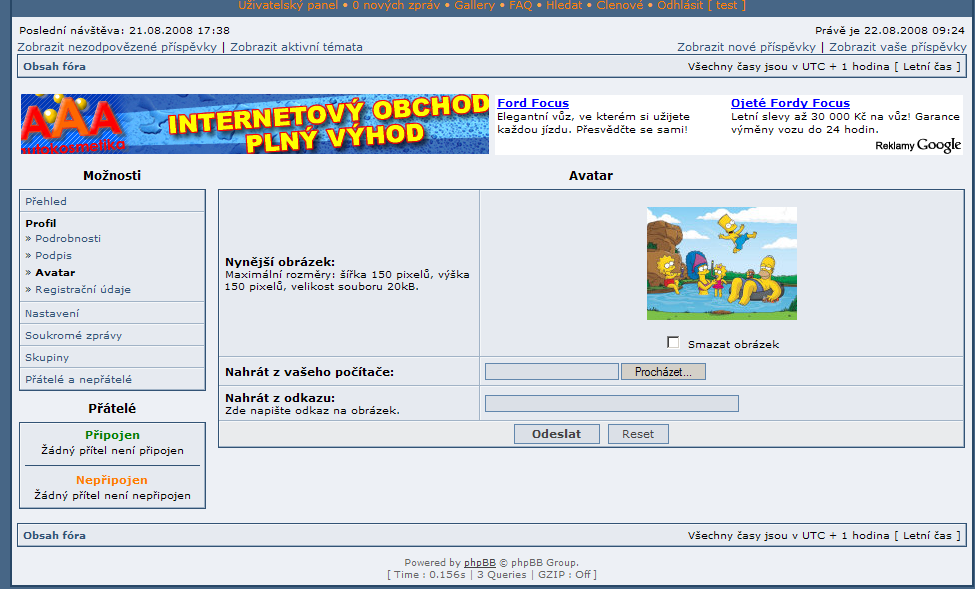This screenshot has height=589, width=975.
Task: Tick the Smazat obrázek checkbox
Action: pyautogui.click(x=673, y=343)
